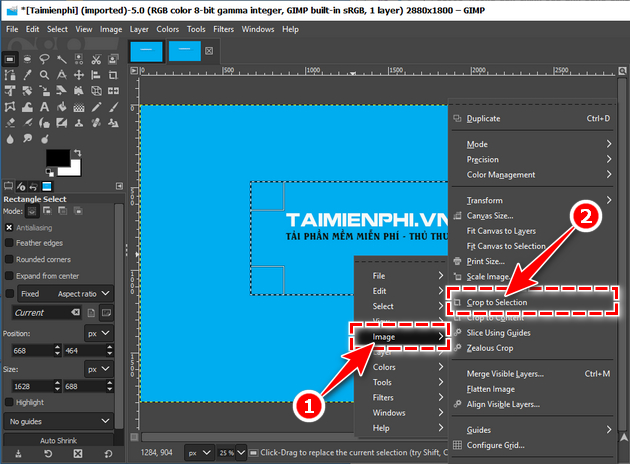Select the Scissors Select tool
Screen dimensions: 630x464
pyautogui.click(x=96, y=59)
